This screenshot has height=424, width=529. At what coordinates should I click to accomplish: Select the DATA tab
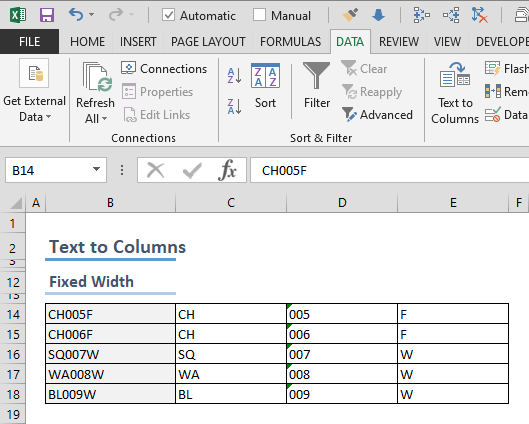pos(350,41)
